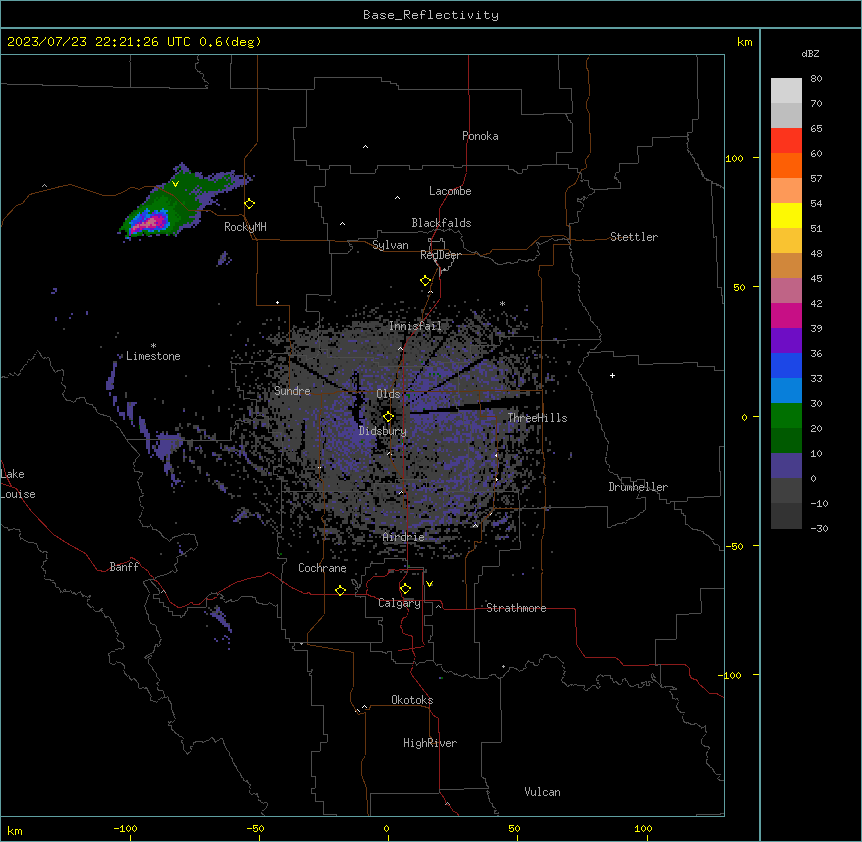Click the km unit label at top right

(x=744, y=42)
